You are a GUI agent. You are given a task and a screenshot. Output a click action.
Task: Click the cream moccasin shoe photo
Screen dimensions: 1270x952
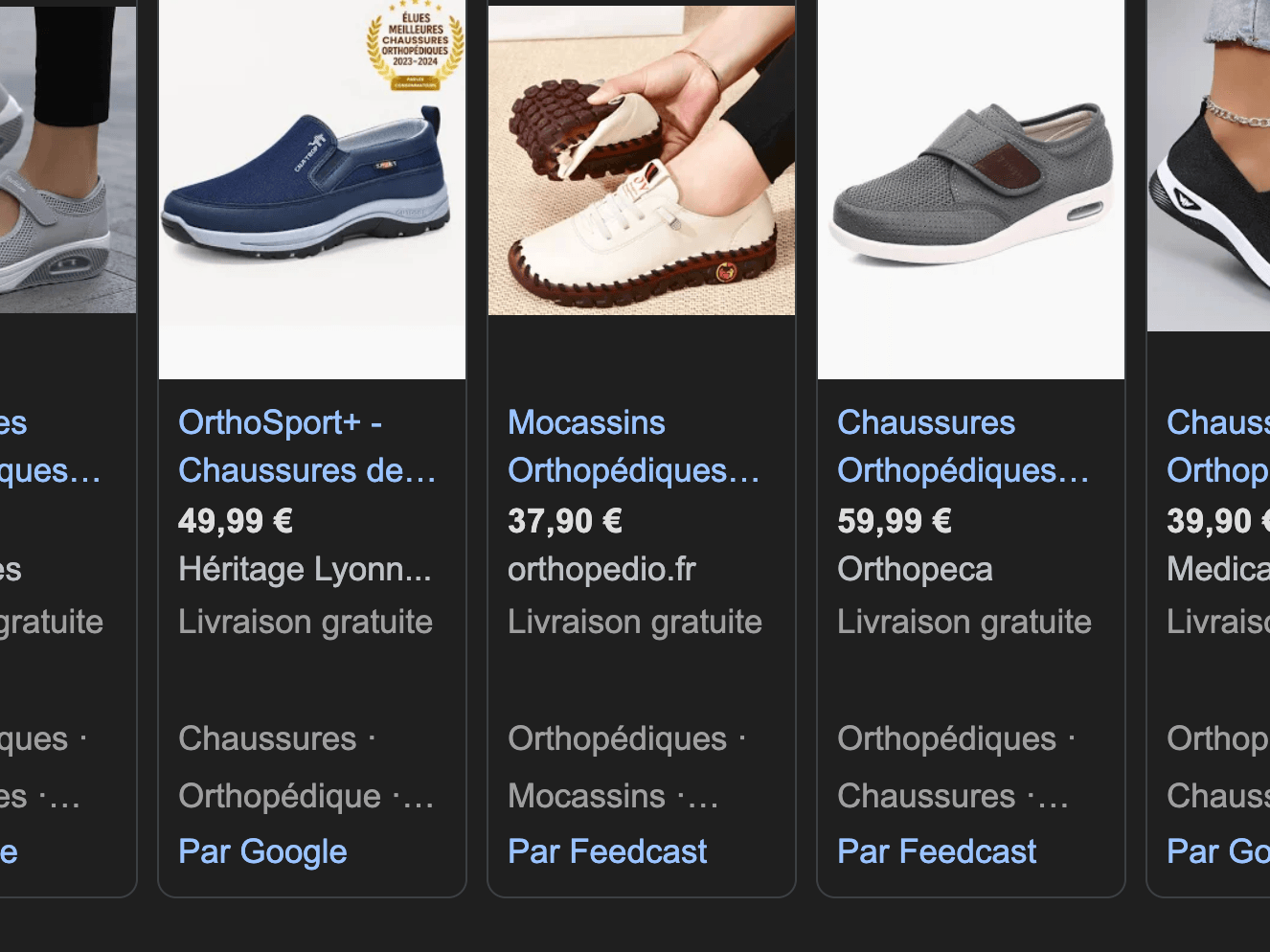[x=641, y=161]
